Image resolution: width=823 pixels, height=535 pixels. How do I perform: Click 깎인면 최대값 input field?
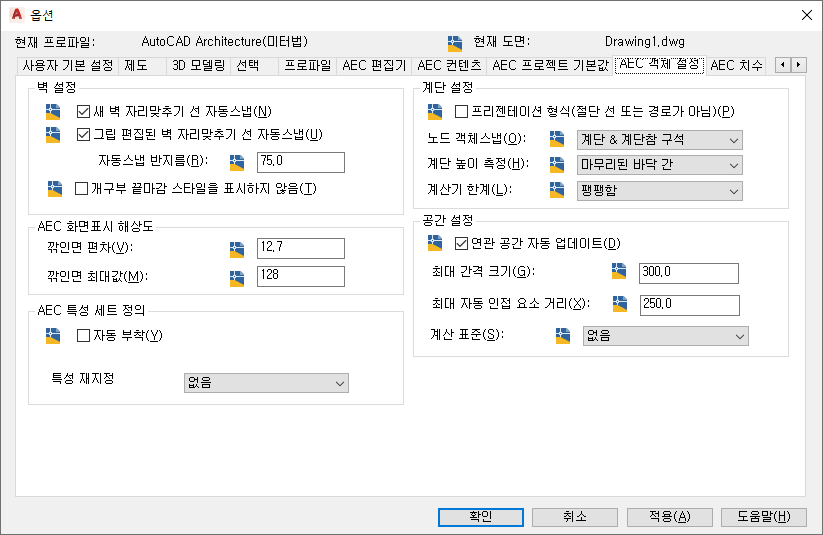point(301,276)
